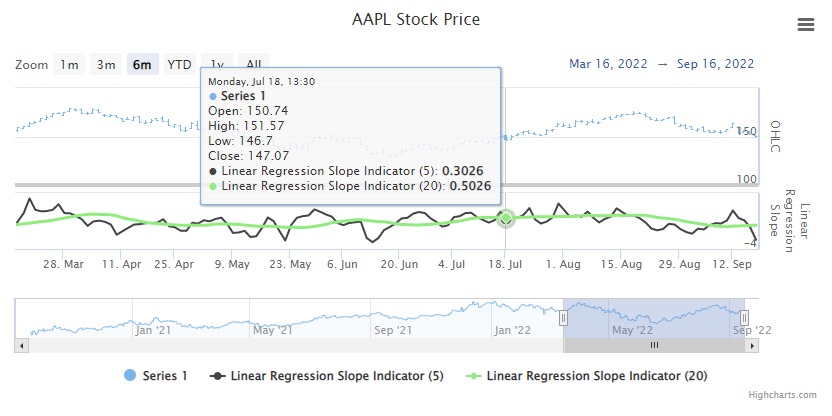Select the YTD zoom range
Screen dimensions: 832x416
(x=179, y=65)
